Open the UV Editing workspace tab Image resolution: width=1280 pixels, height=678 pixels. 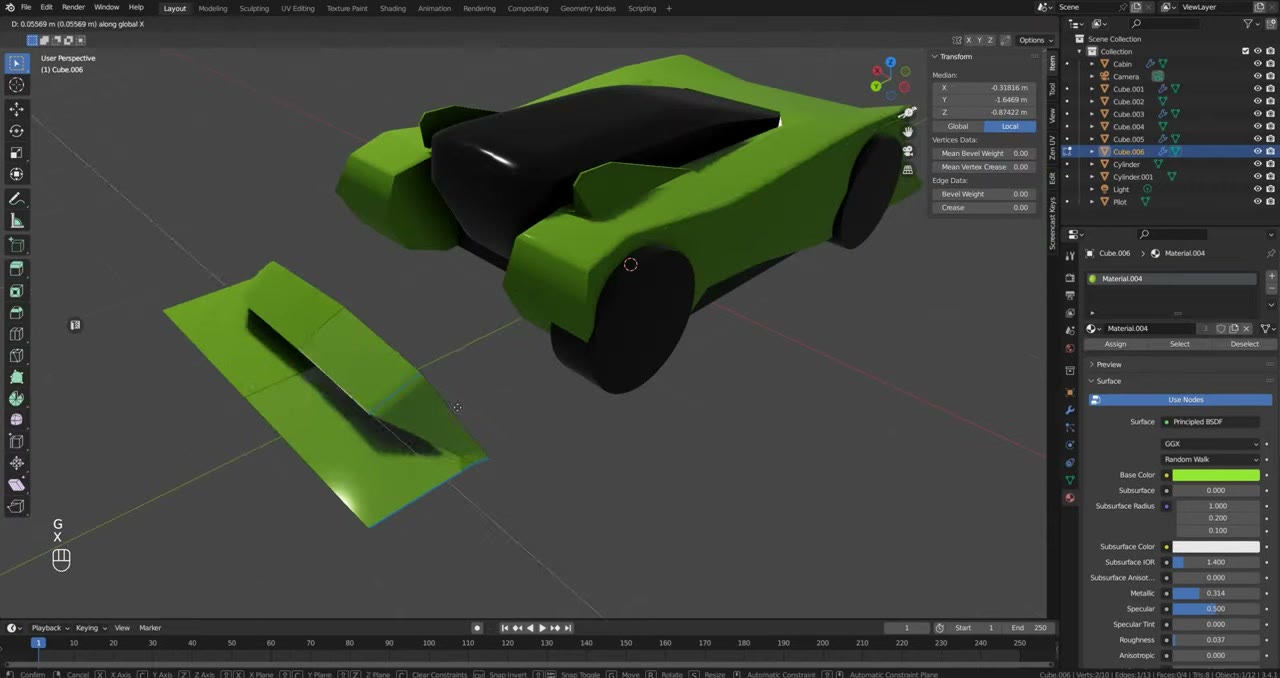[298, 8]
